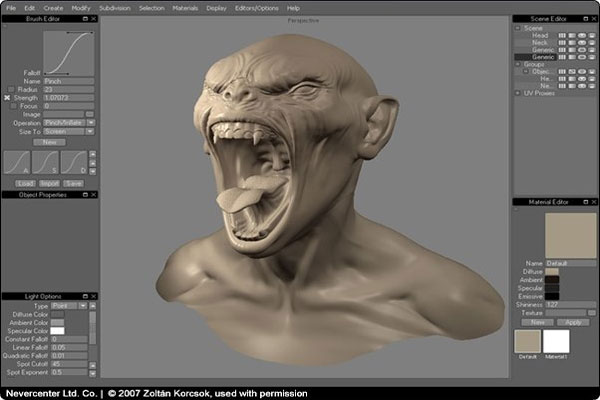Enable the Radius checkbox in Brush Editor
The height and width of the screenshot is (400, 600).
coord(11,90)
